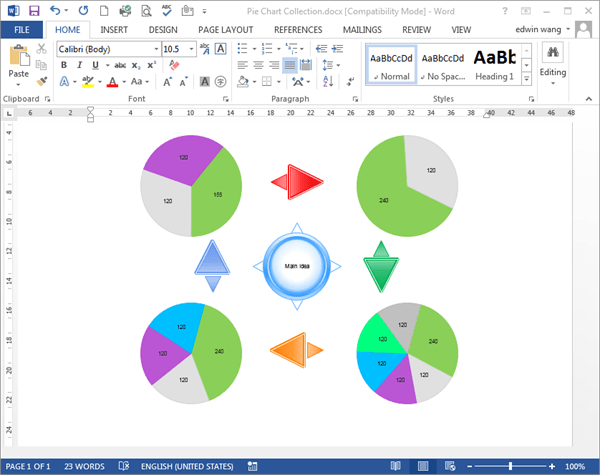Select the Main Idea center circle shape
The width and height of the screenshot is (600, 475).
click(x=297, y=266)
